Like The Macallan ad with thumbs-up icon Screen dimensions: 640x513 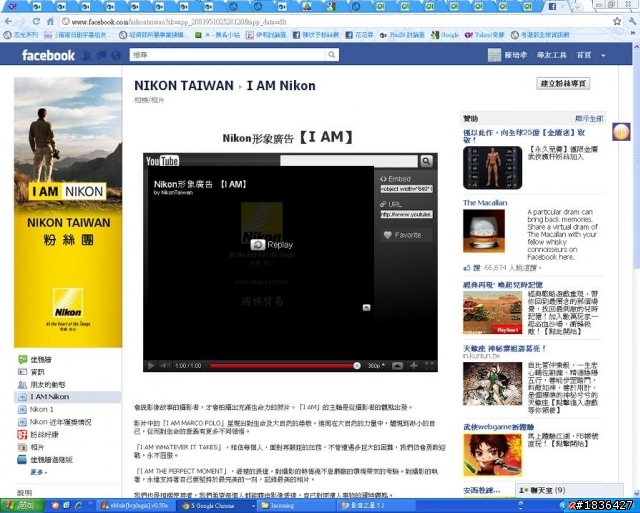(467, 268)
